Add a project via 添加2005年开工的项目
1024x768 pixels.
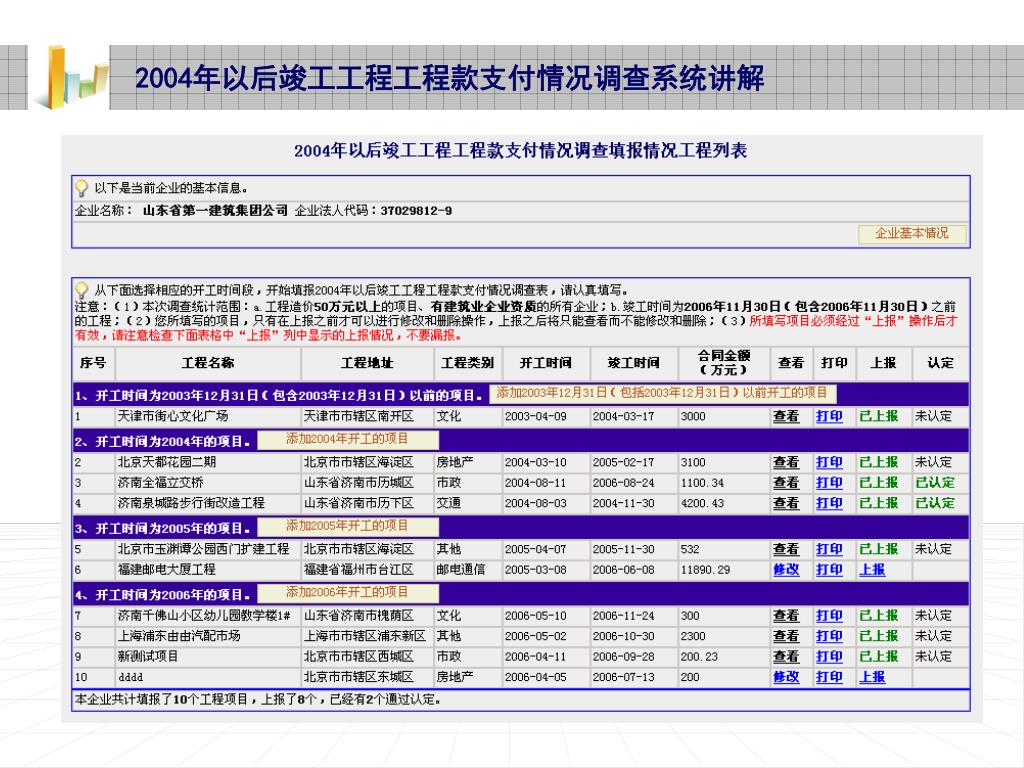pos(347,526)
